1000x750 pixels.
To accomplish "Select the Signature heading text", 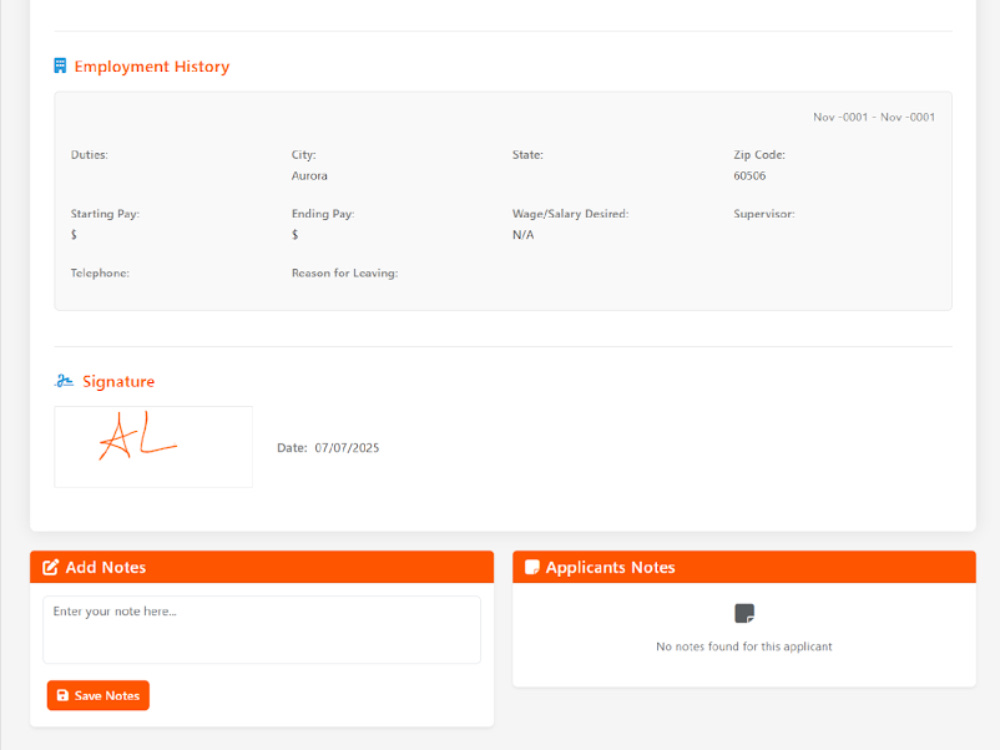I will click(119, 381).
